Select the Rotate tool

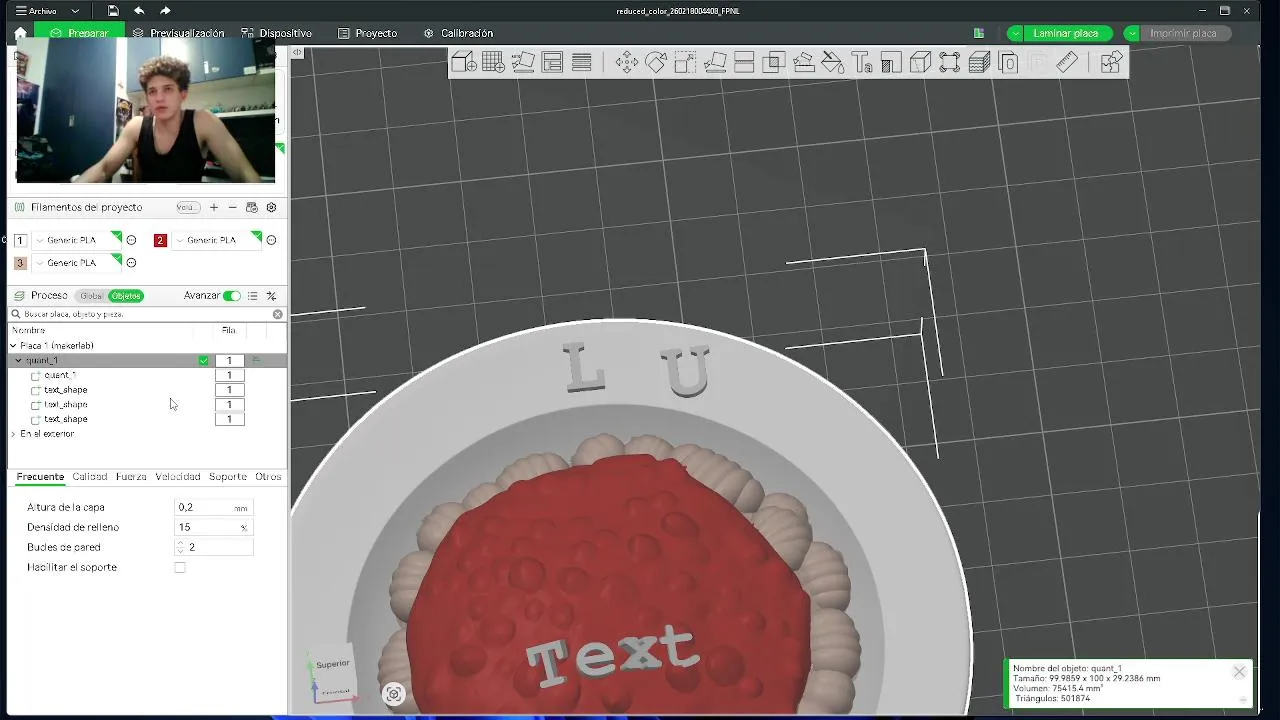(656, 63)
